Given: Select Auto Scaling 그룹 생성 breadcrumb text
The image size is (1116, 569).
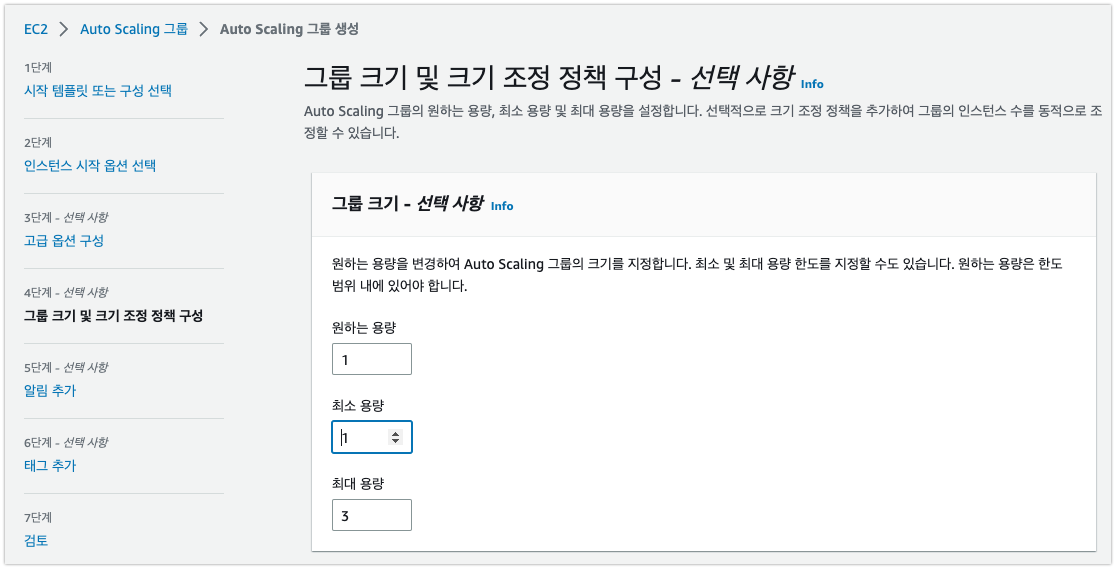Looking at the screenshot, I should pos(290,29).
